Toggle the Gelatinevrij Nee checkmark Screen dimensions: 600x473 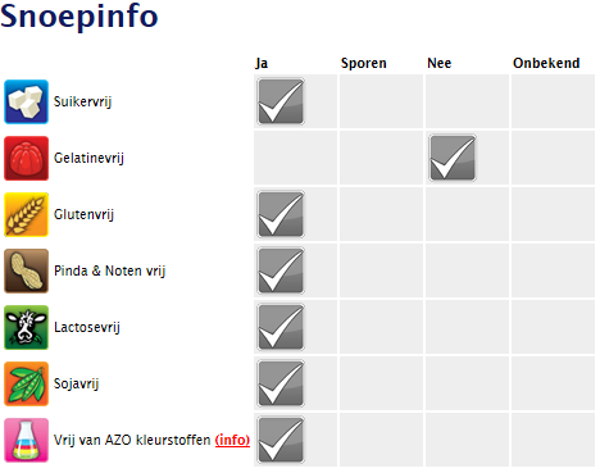452,158
